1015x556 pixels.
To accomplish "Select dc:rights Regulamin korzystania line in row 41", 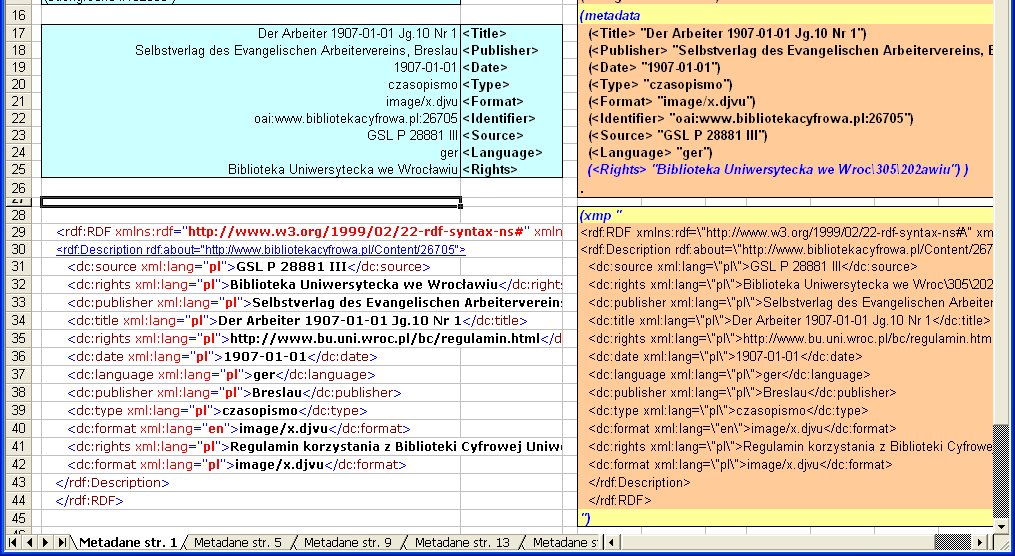I will click(x=315, y=447).
